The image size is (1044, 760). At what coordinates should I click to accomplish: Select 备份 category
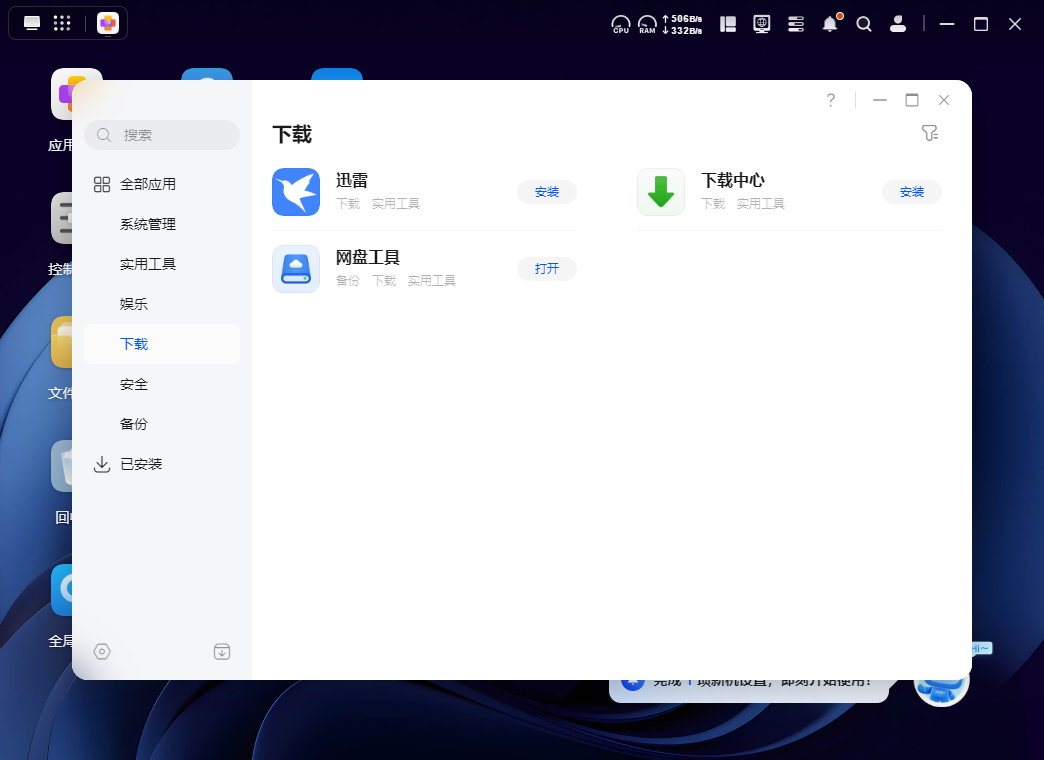(x=162, y=424)
